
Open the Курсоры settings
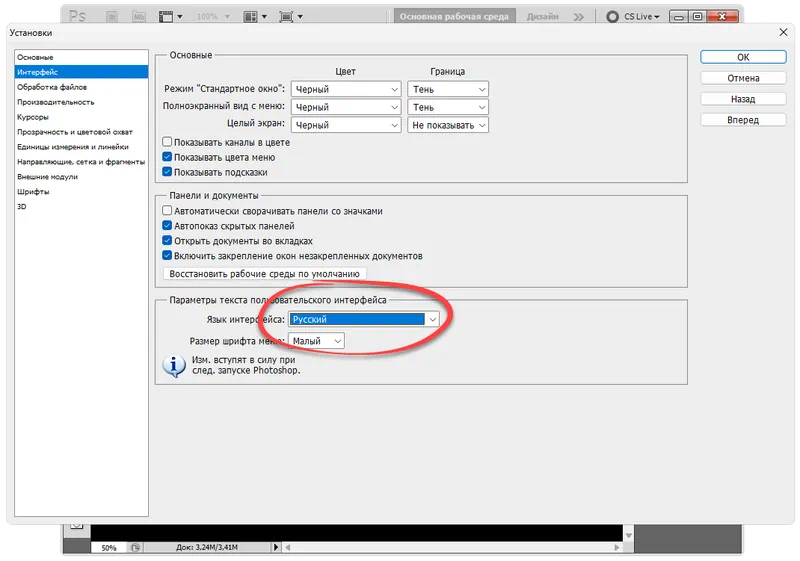tap(82, 117)
